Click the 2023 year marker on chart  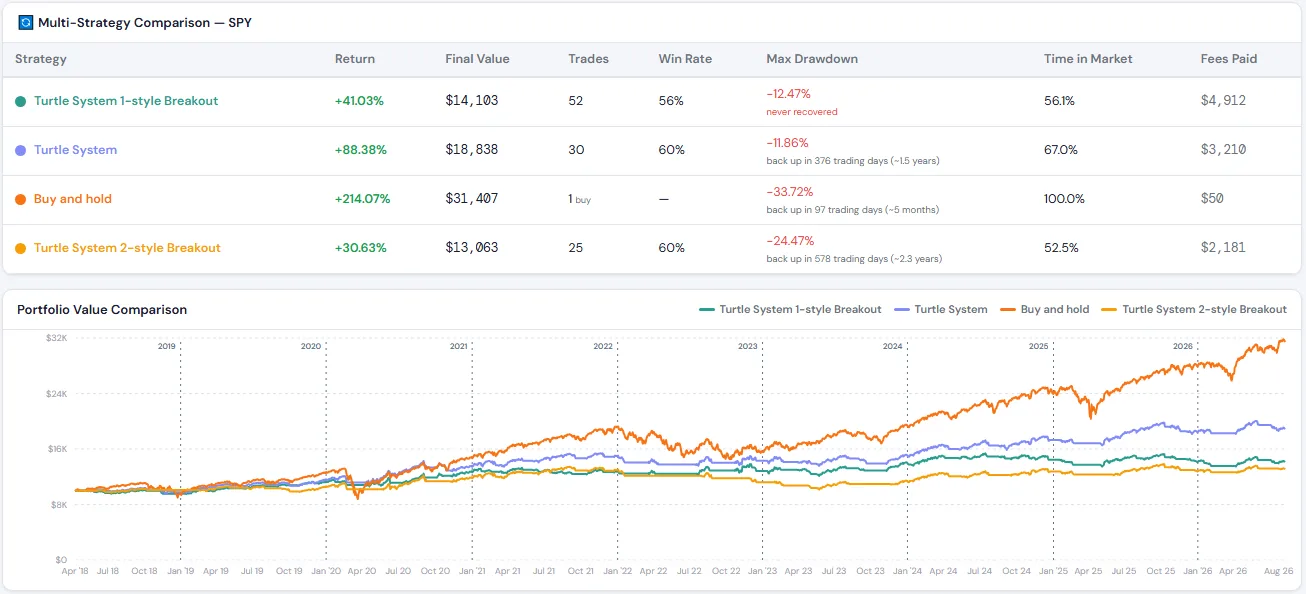pos(747,346)
